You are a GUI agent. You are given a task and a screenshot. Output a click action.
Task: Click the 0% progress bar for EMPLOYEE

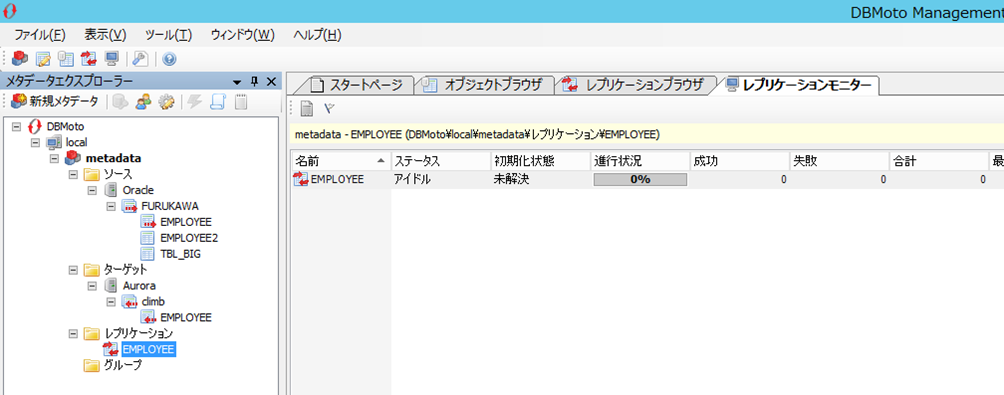[x=640, y=180]
